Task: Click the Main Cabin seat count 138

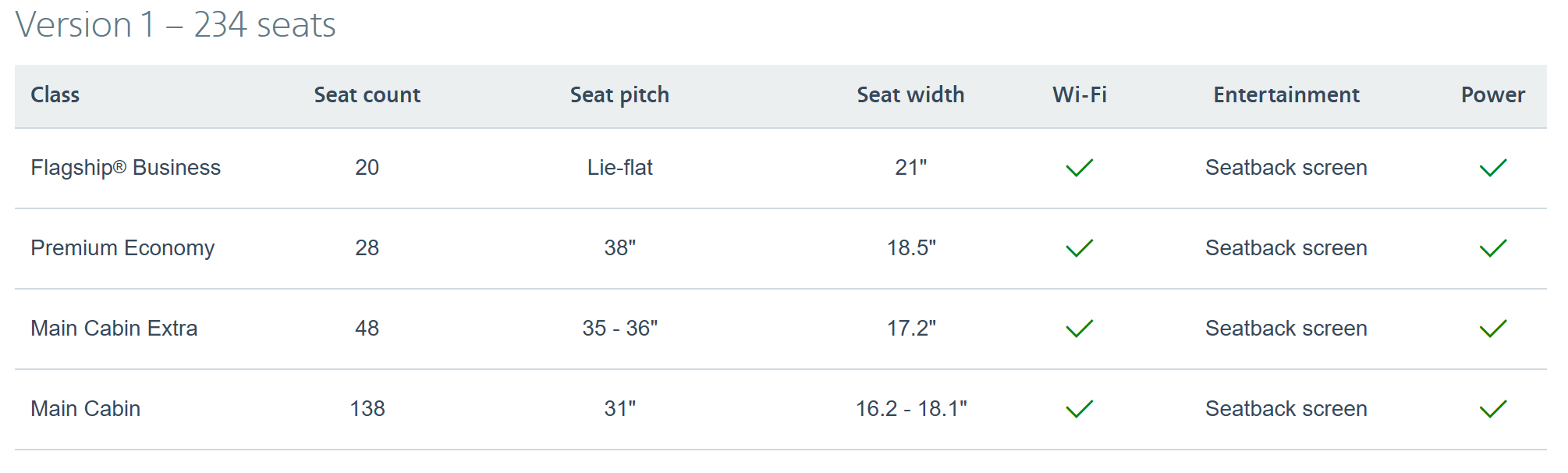Action: (x=367, y=409)
